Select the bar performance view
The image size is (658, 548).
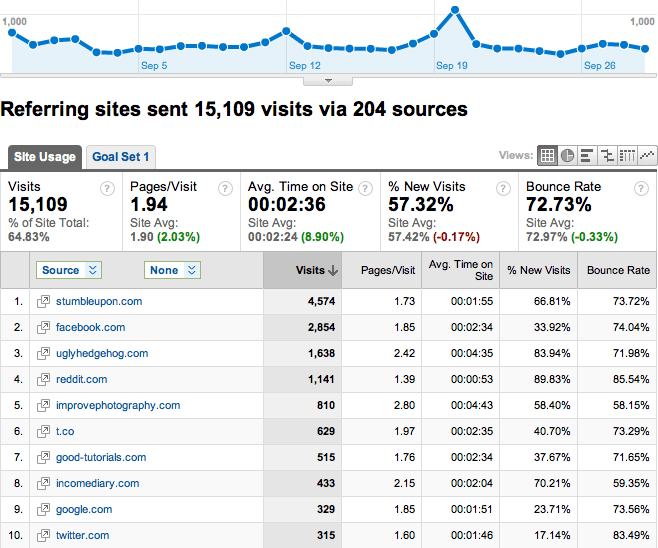click(587, 156)
